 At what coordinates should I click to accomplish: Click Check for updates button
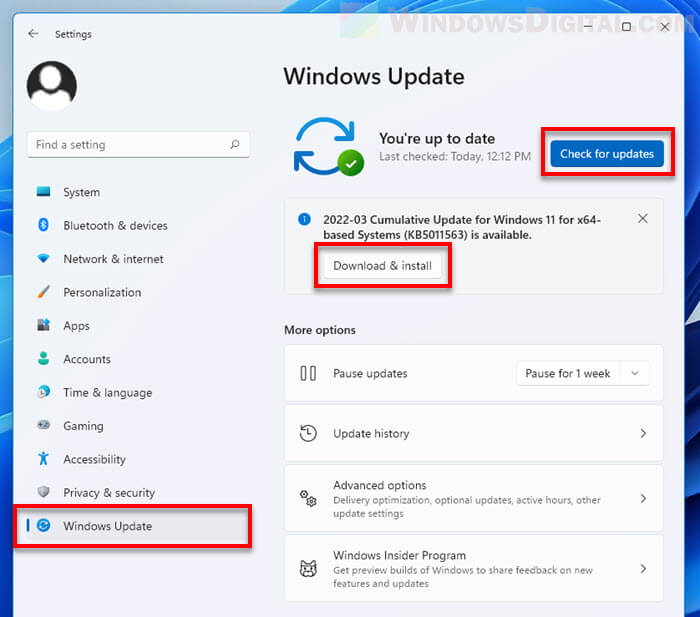click(x=607, y=154)
